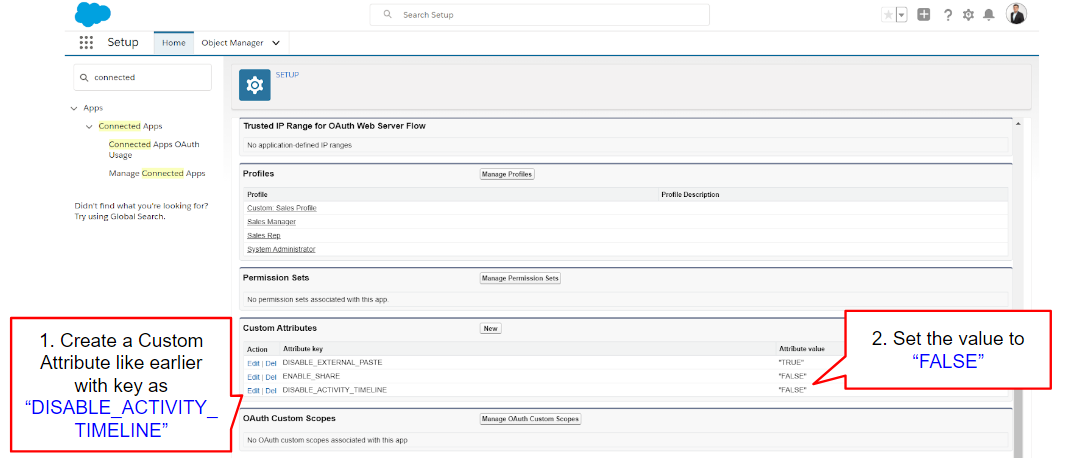This screenshot has width=1067, height=458.
Task: Click the Setup gear tile icon
Action: pyautogui.click(x=255, y=85)
